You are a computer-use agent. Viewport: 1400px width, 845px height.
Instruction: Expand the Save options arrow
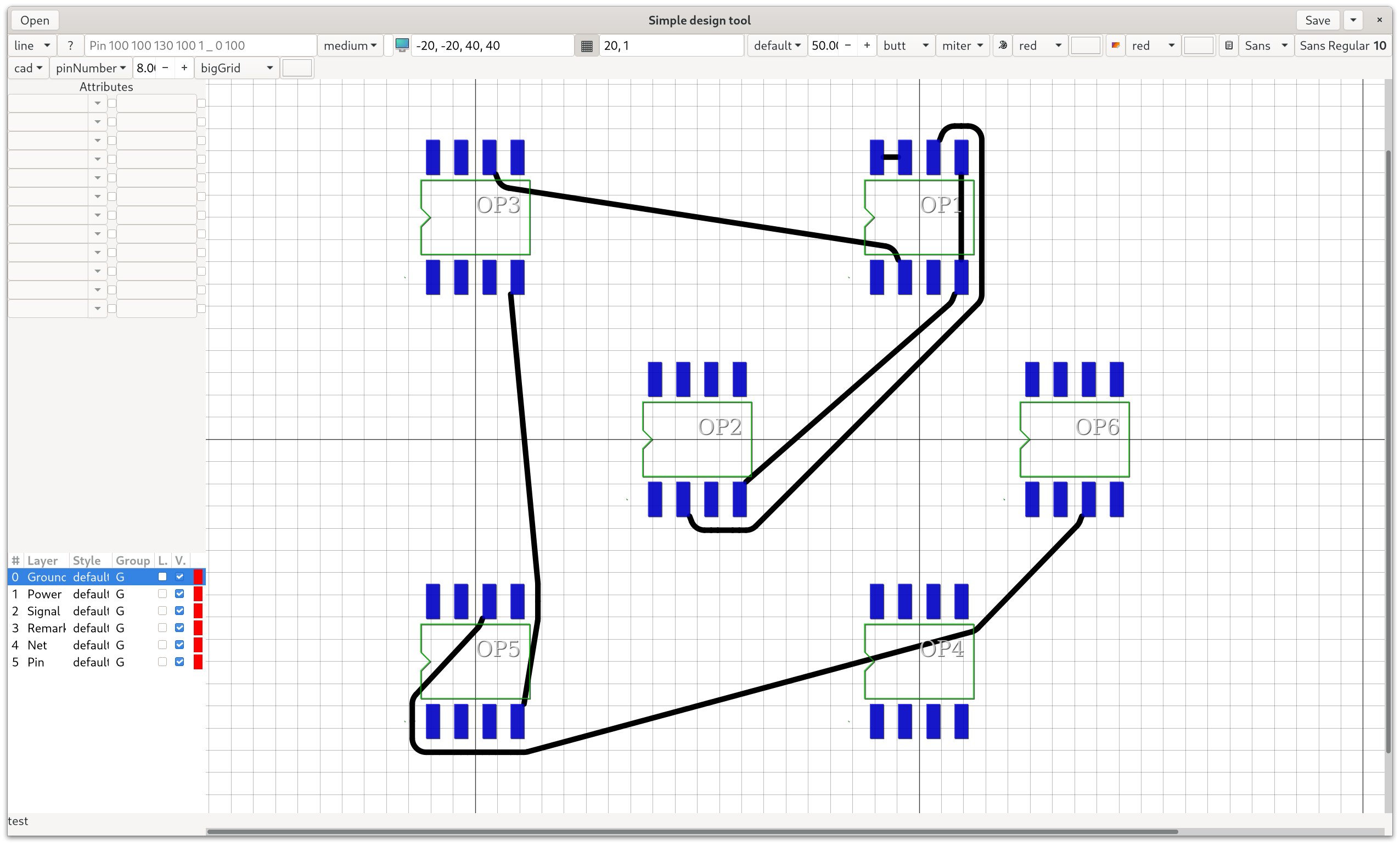[1353, 20]
